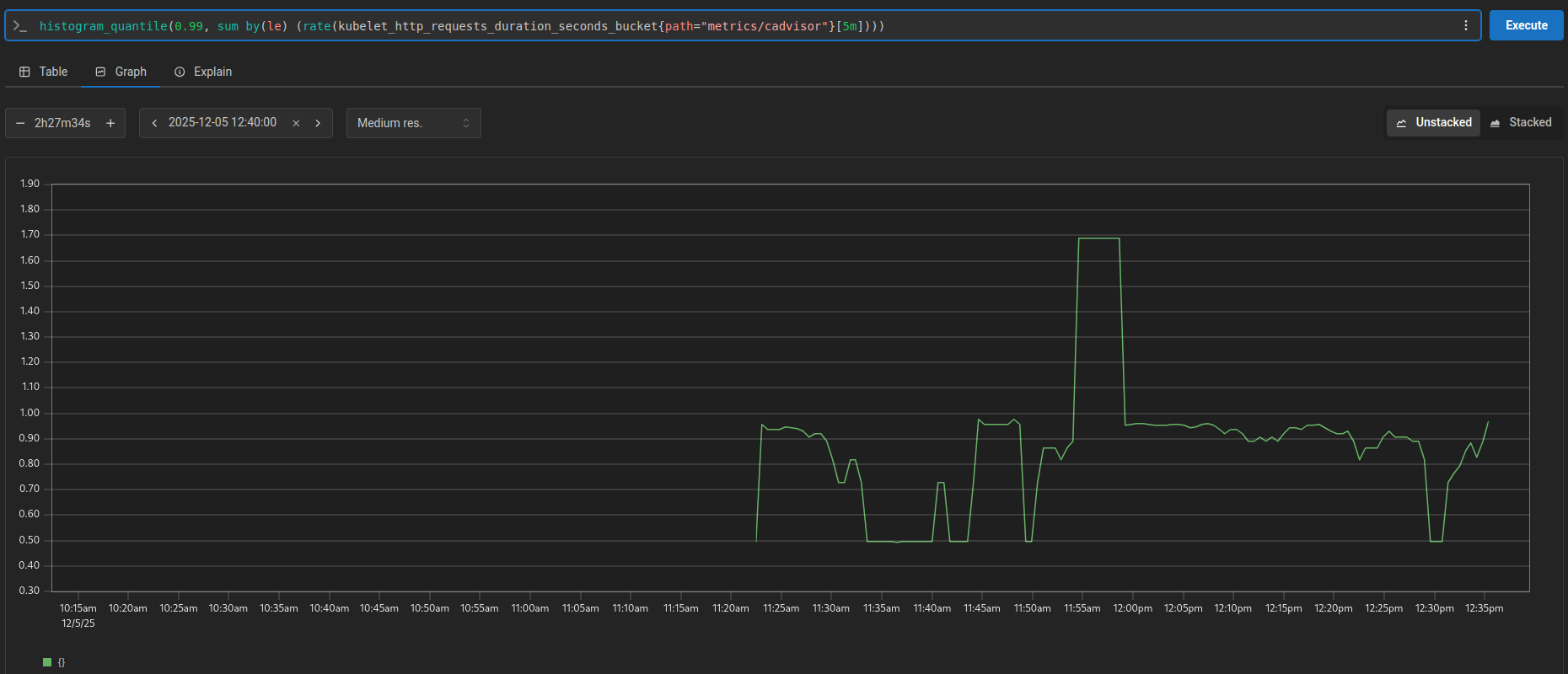Decrease time range with minus icon
Viewport: 1568px width, 674px height.
click(20, 123)
